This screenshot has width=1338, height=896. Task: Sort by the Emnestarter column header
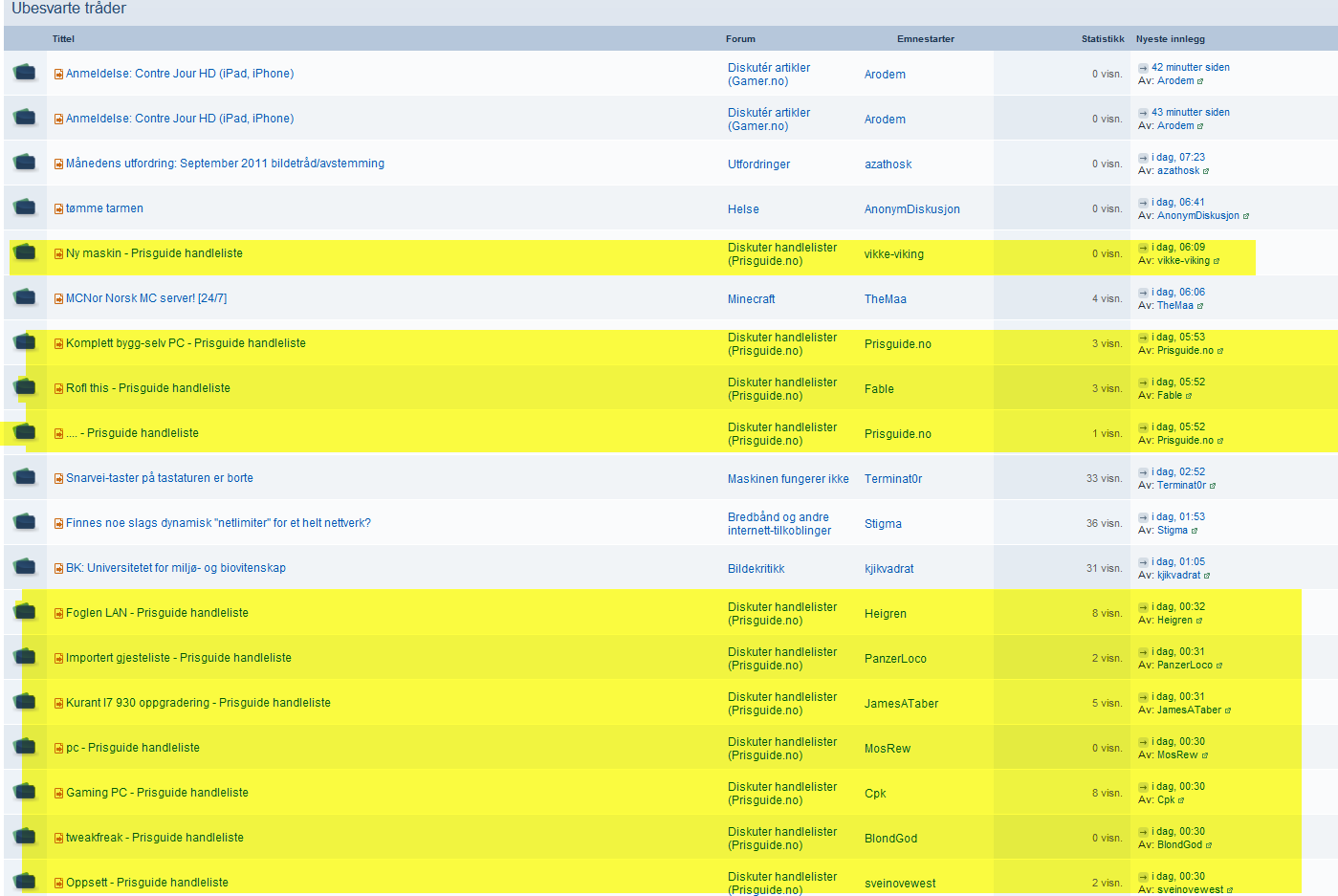(x=926, y=39)
